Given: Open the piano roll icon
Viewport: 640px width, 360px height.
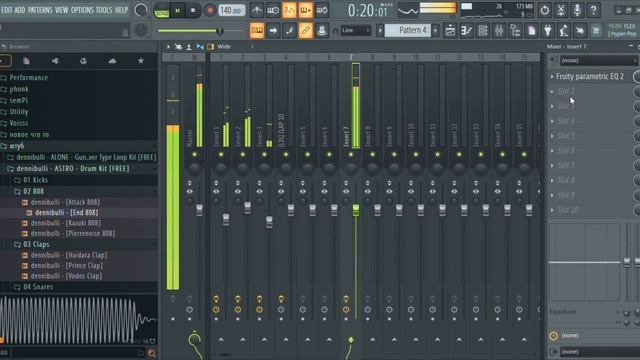Looking at the screenshot, I should pyautogui.click(x=467, y=31).
